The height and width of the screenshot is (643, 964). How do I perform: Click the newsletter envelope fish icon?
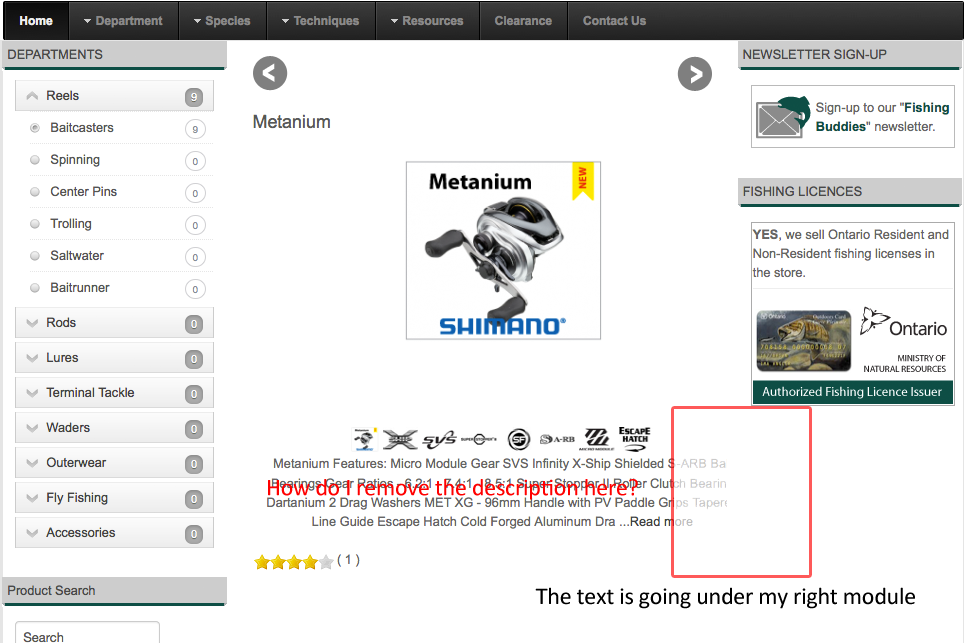(x=783, y=116)
